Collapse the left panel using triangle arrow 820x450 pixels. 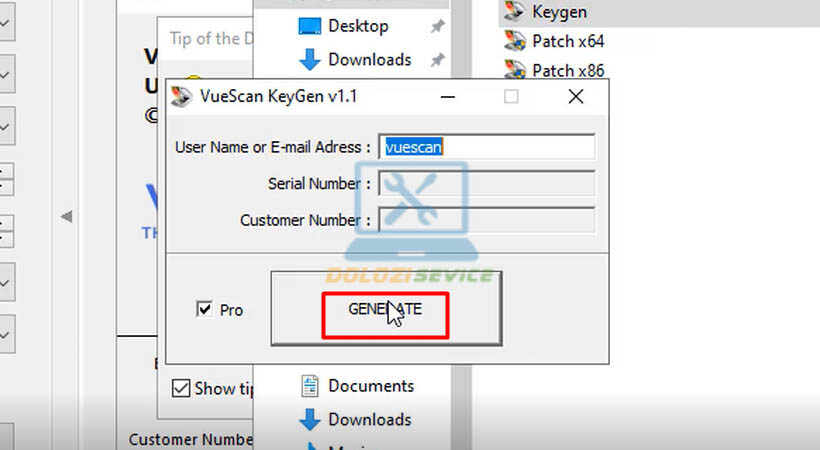[x=67, y=216]
